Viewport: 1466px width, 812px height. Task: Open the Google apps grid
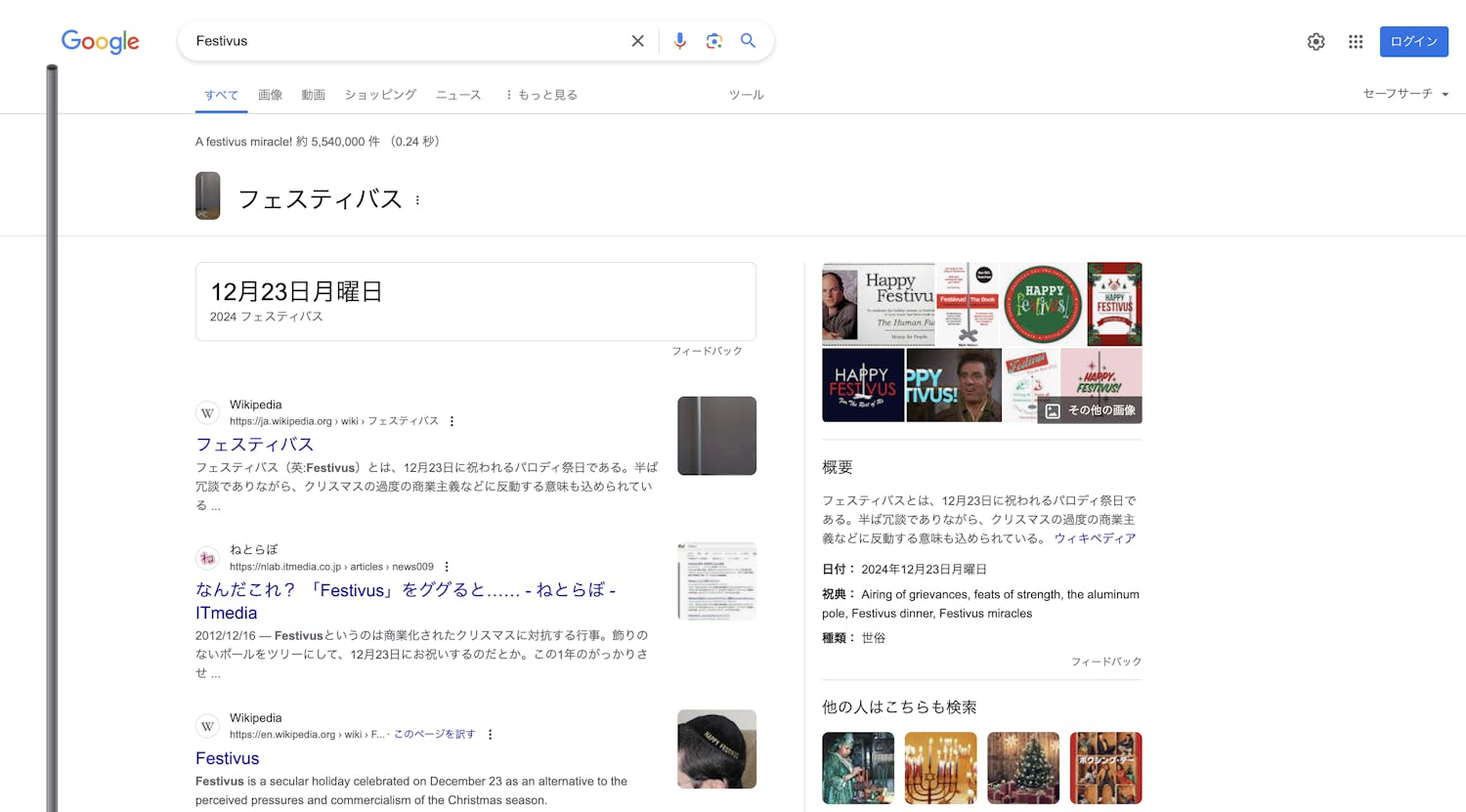1356,41
